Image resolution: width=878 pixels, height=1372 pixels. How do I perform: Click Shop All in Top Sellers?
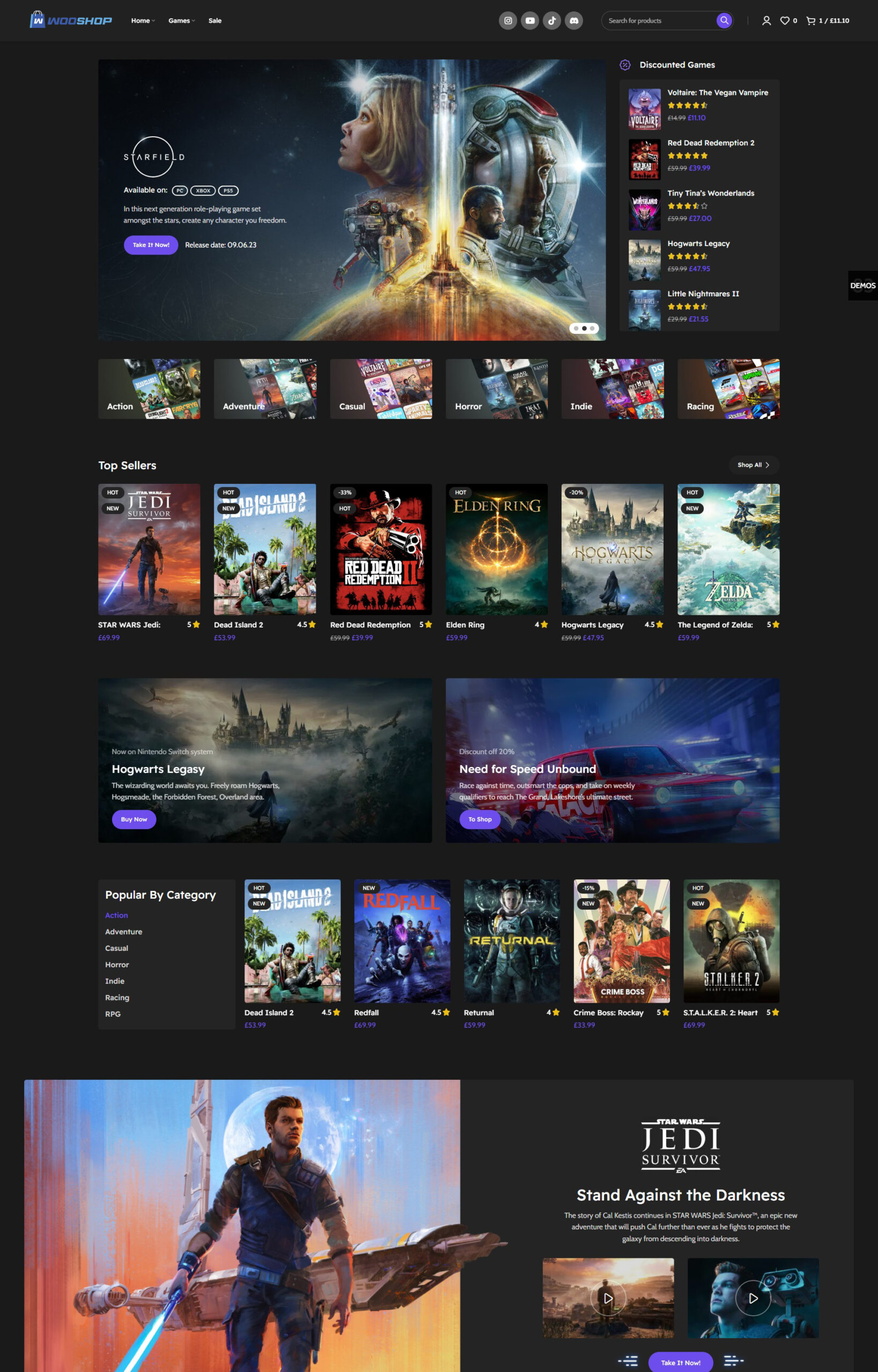pos(753,465)
